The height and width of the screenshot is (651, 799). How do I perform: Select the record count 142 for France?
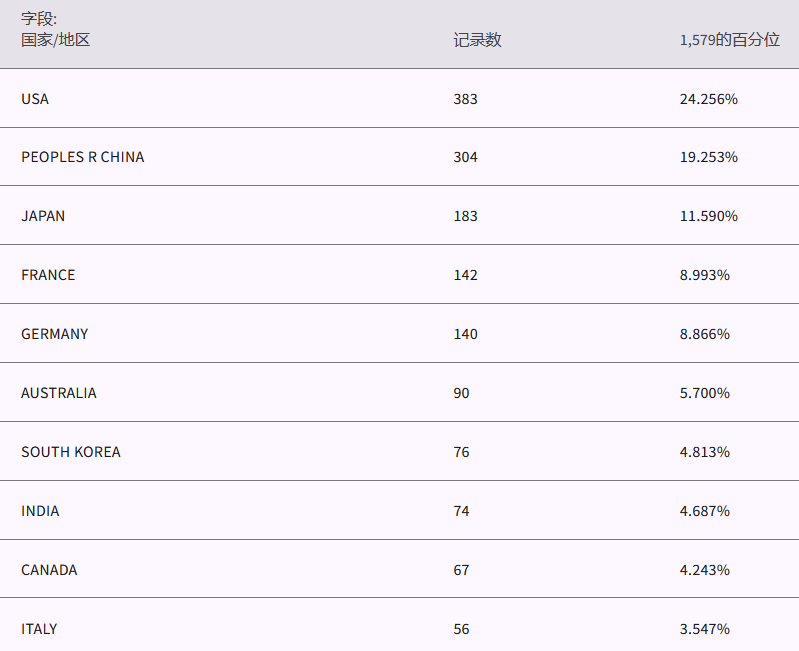[x=465, y=275]
